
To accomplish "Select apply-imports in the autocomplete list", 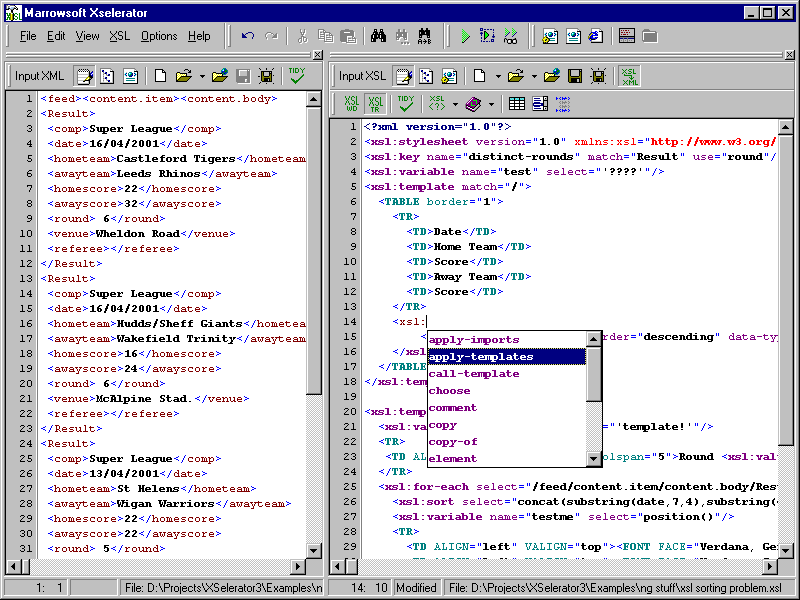I will pyautogui.click(x=507, y=340).
